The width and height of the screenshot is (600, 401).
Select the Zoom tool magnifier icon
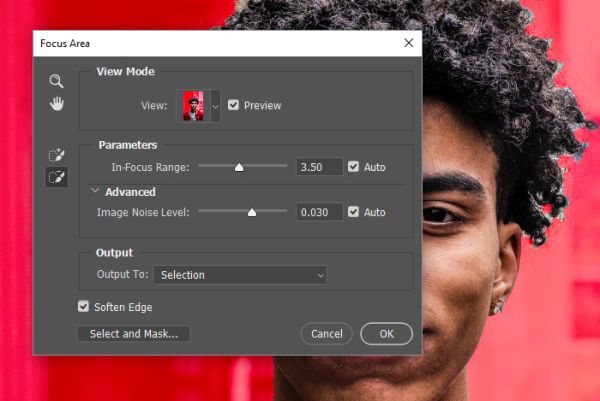(x=56, y=81)
